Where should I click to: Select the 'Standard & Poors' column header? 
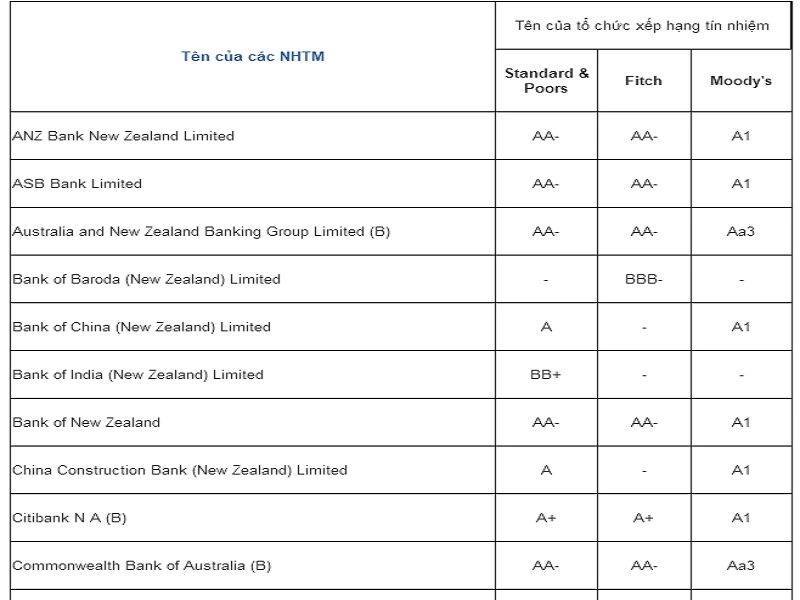point(546,81)
